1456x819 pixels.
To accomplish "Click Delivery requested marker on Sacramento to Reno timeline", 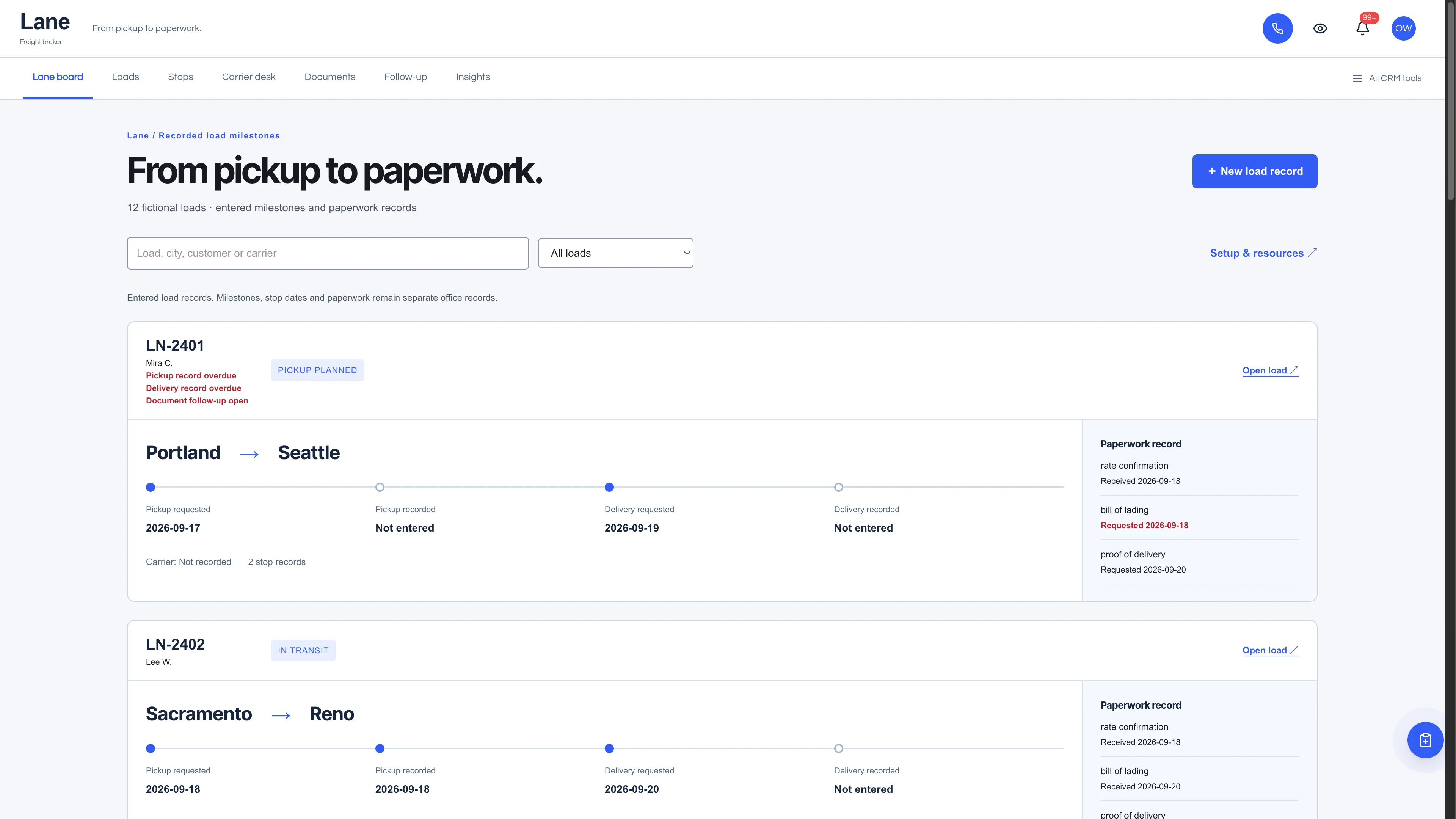I will coord(609,748).
